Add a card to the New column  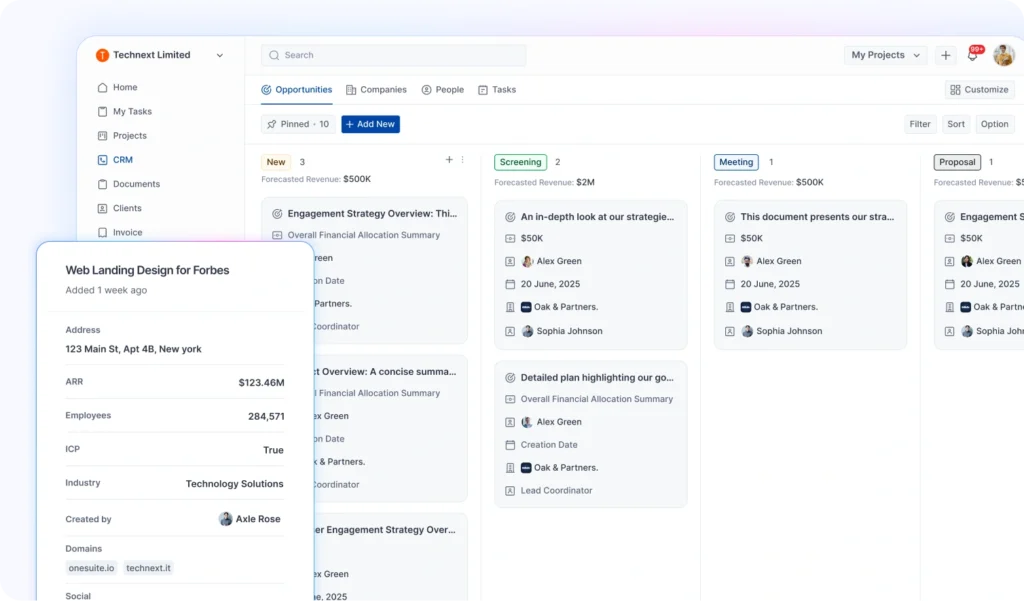449,159
